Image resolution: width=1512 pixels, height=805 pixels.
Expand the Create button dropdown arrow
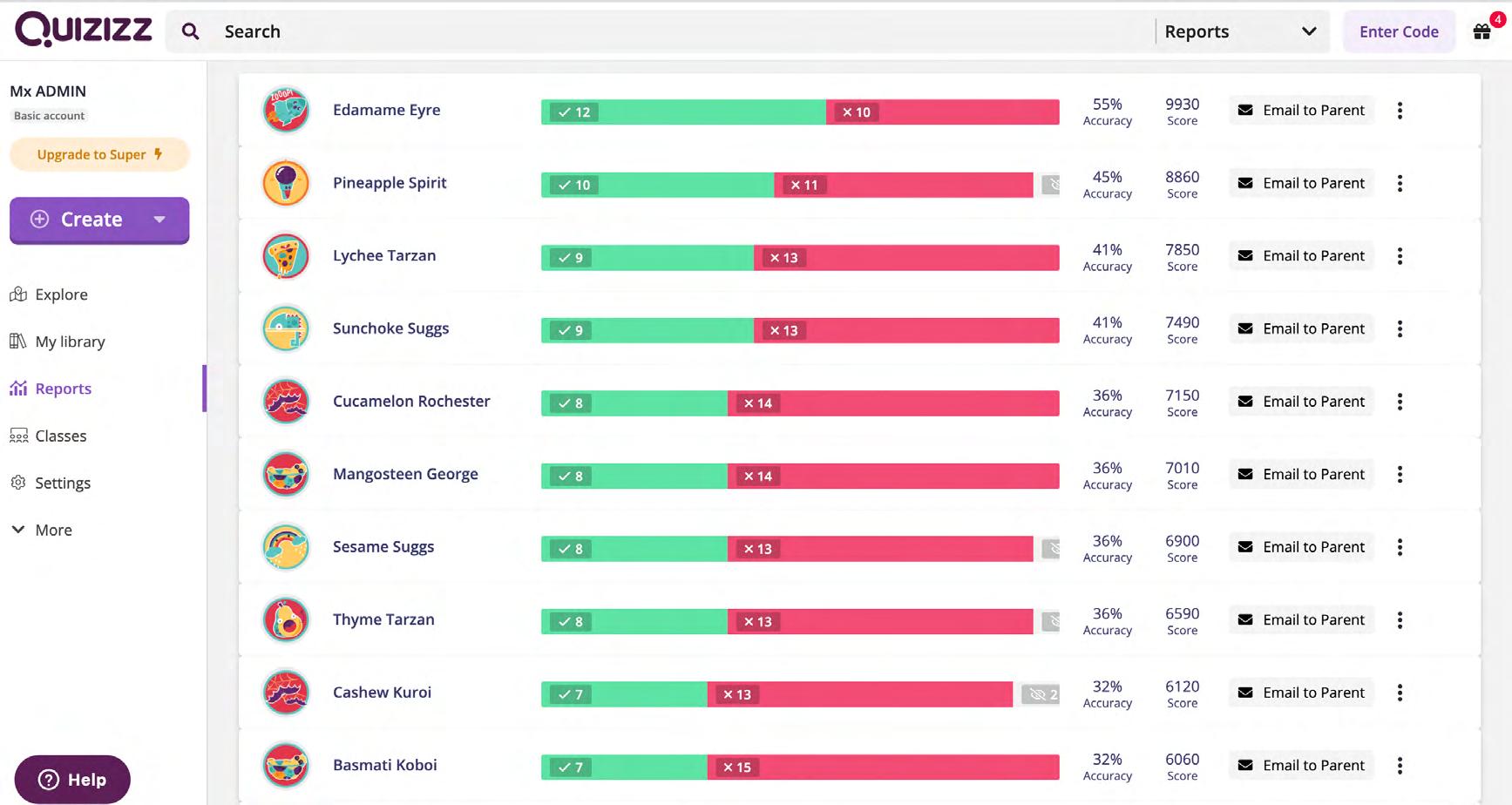(x=159, y=220)
